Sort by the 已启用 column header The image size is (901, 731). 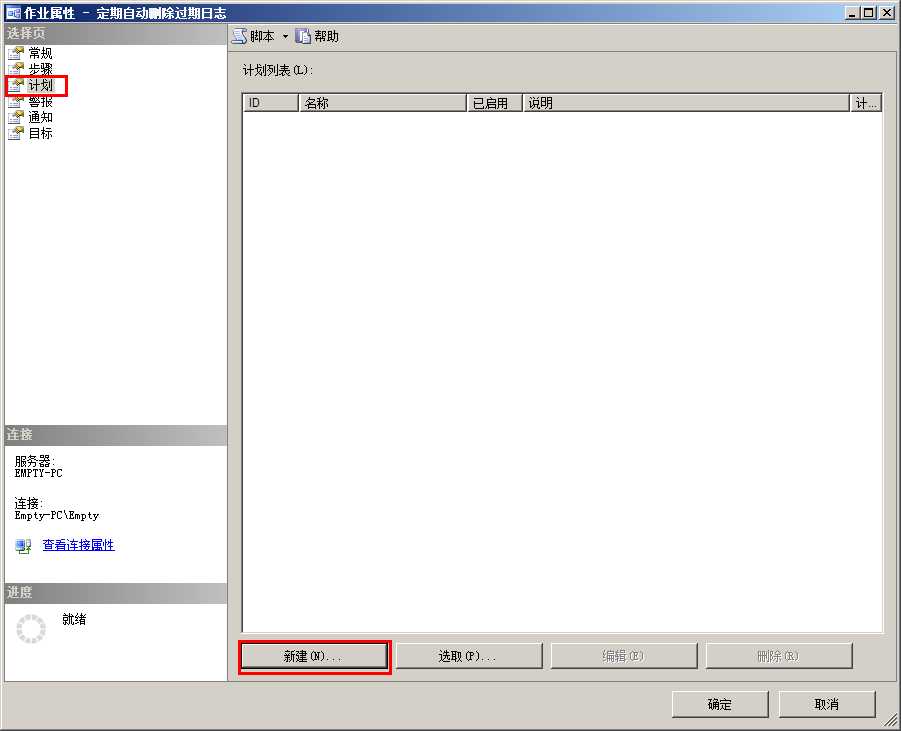click(495, 103)
